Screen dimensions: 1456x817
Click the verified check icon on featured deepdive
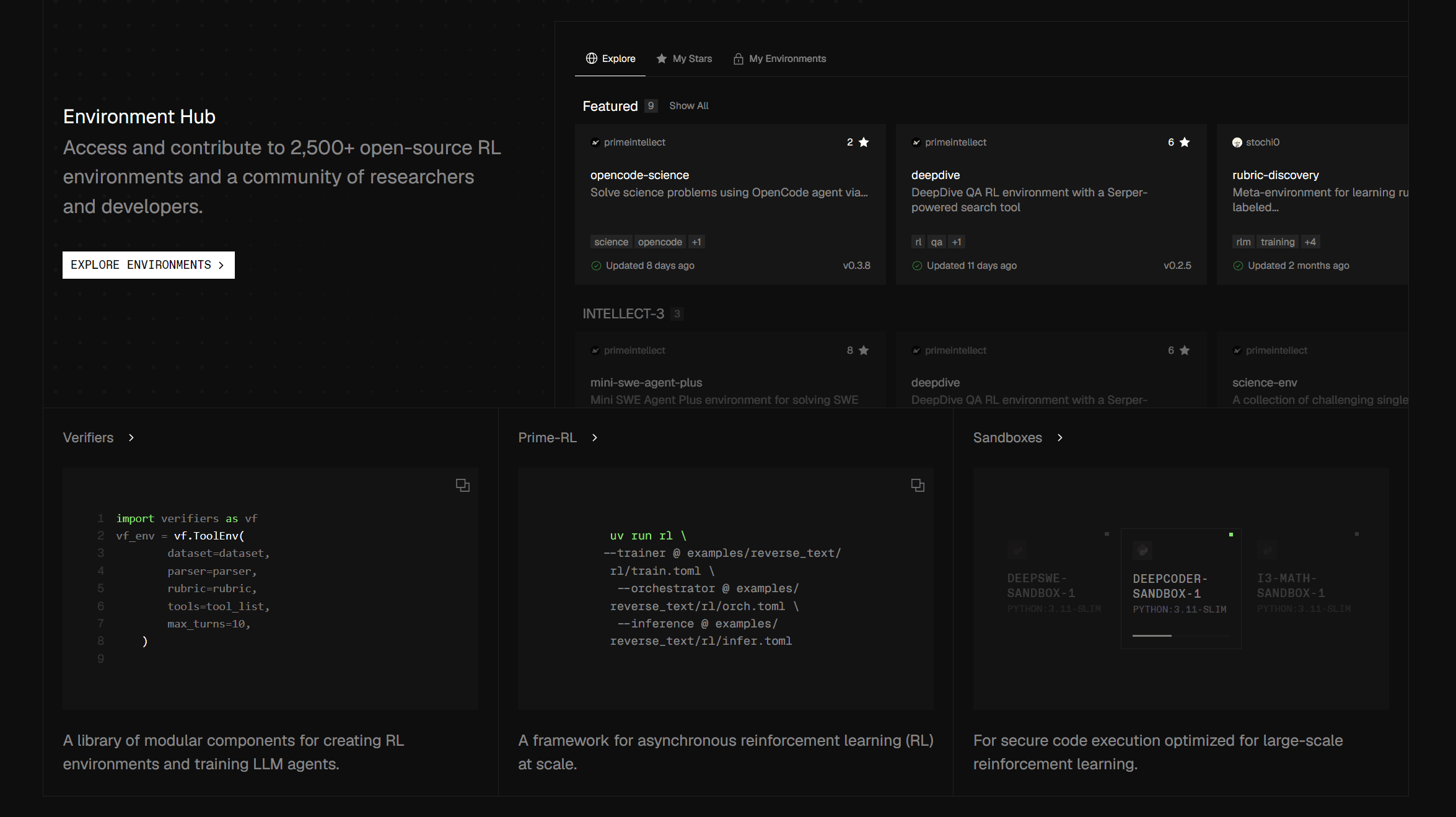point(917,266)
